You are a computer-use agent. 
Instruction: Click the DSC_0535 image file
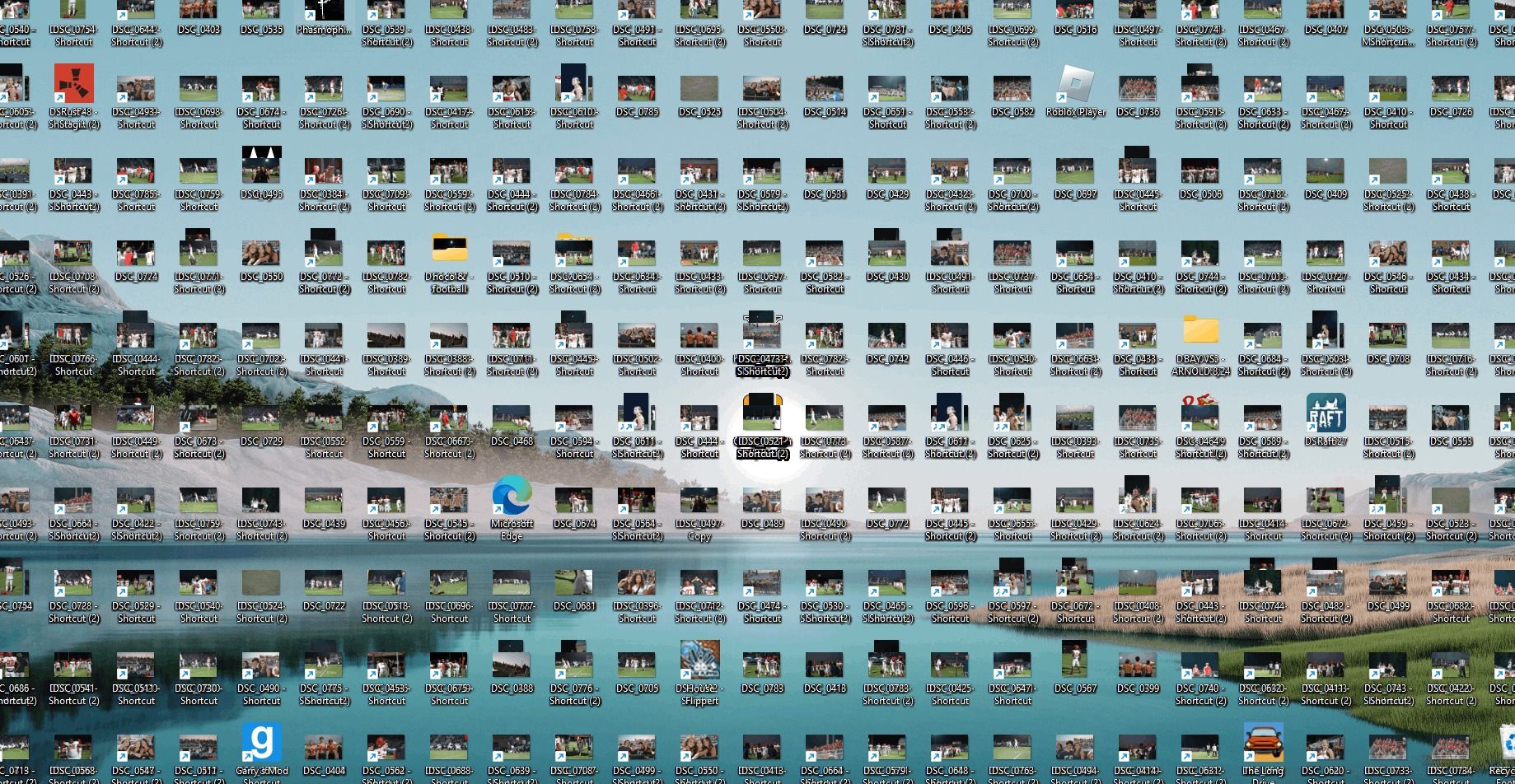tap(261, 12)
